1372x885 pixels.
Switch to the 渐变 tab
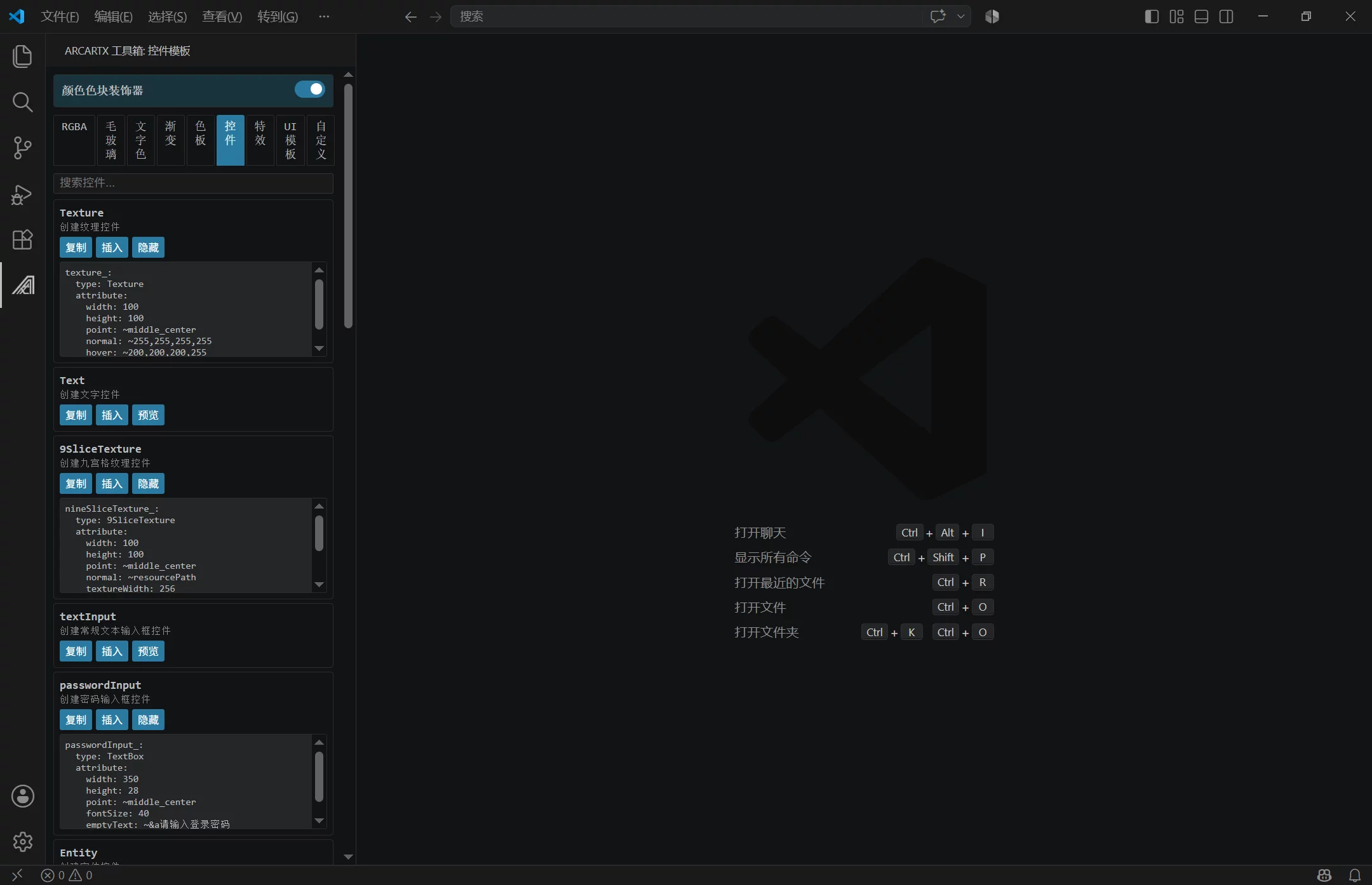tap(171, 140)
